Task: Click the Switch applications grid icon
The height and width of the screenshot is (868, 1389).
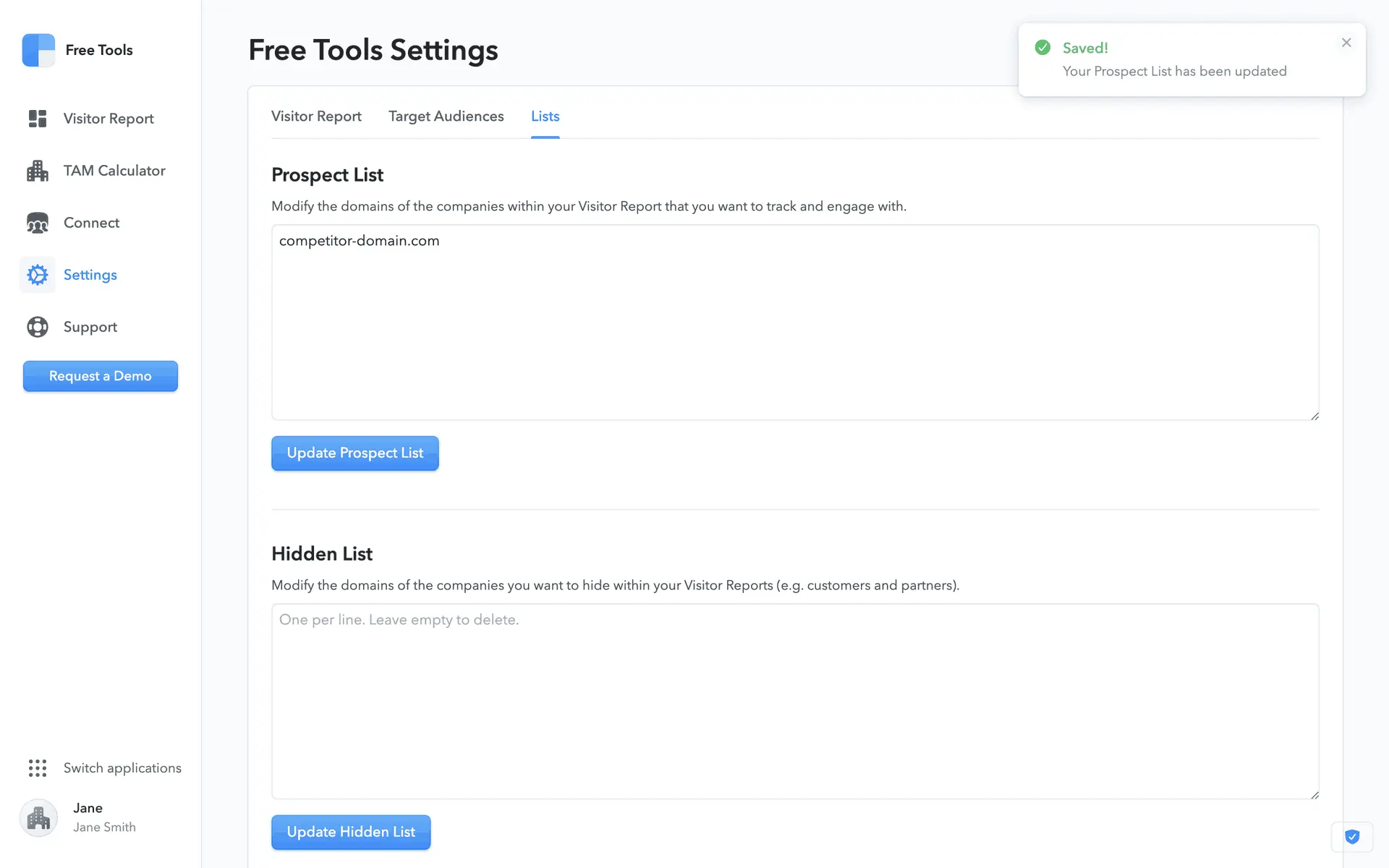Action: [38, 768]
